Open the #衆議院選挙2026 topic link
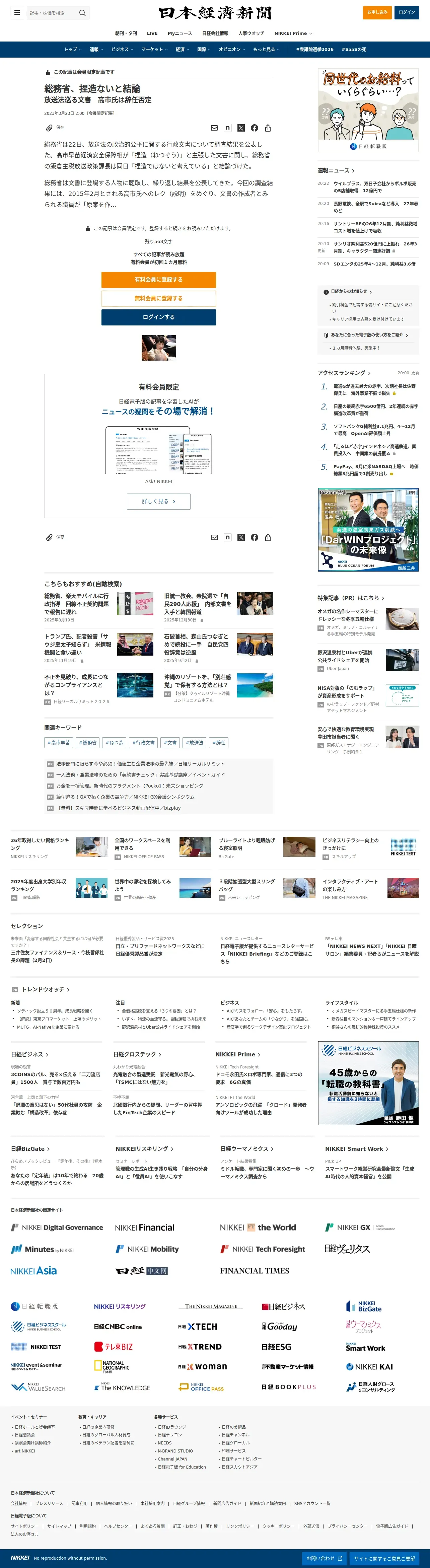Screen dimensions: 430x1568 coord(315,49)
